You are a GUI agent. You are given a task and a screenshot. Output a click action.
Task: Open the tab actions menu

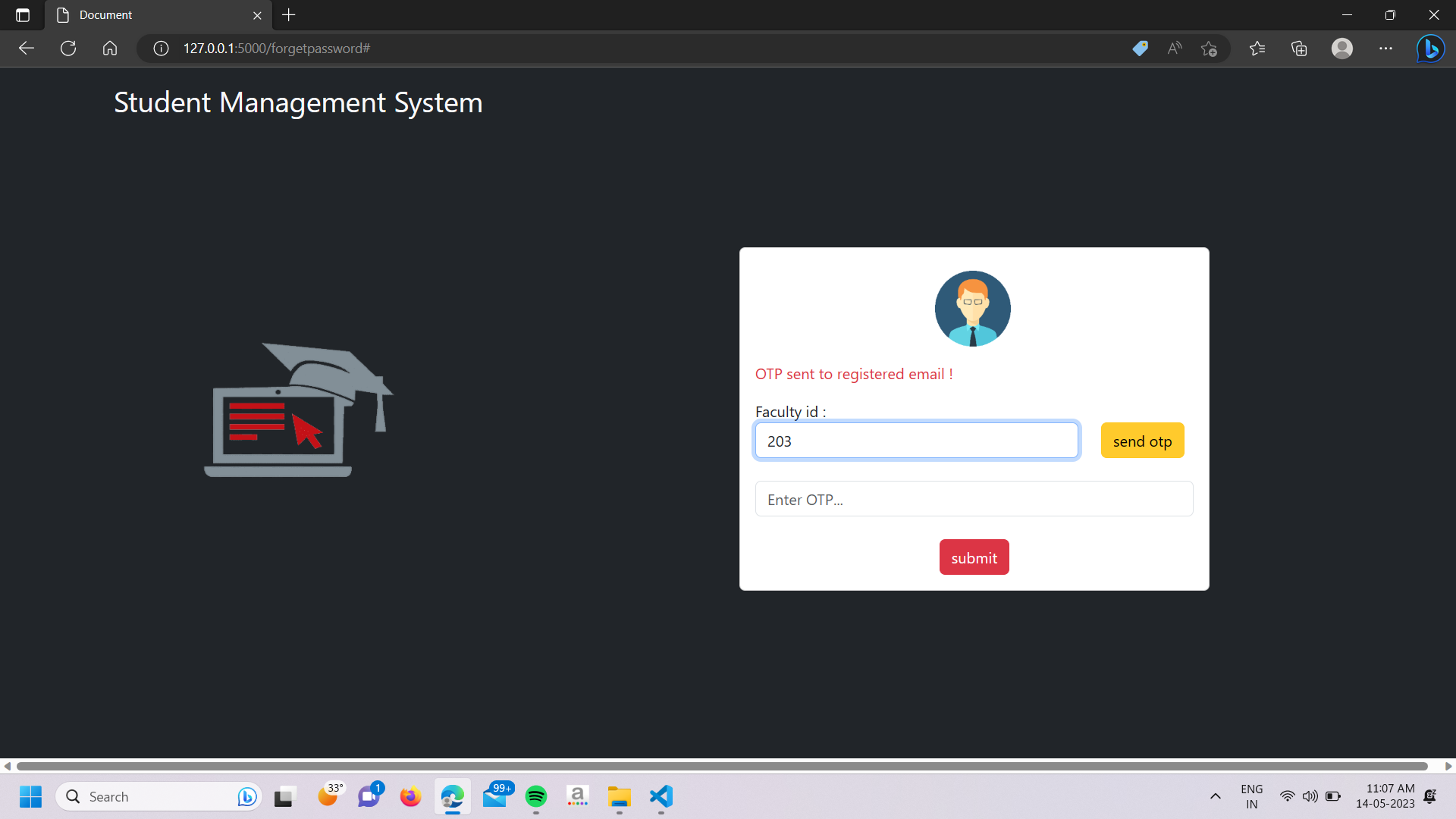point(22,14)
